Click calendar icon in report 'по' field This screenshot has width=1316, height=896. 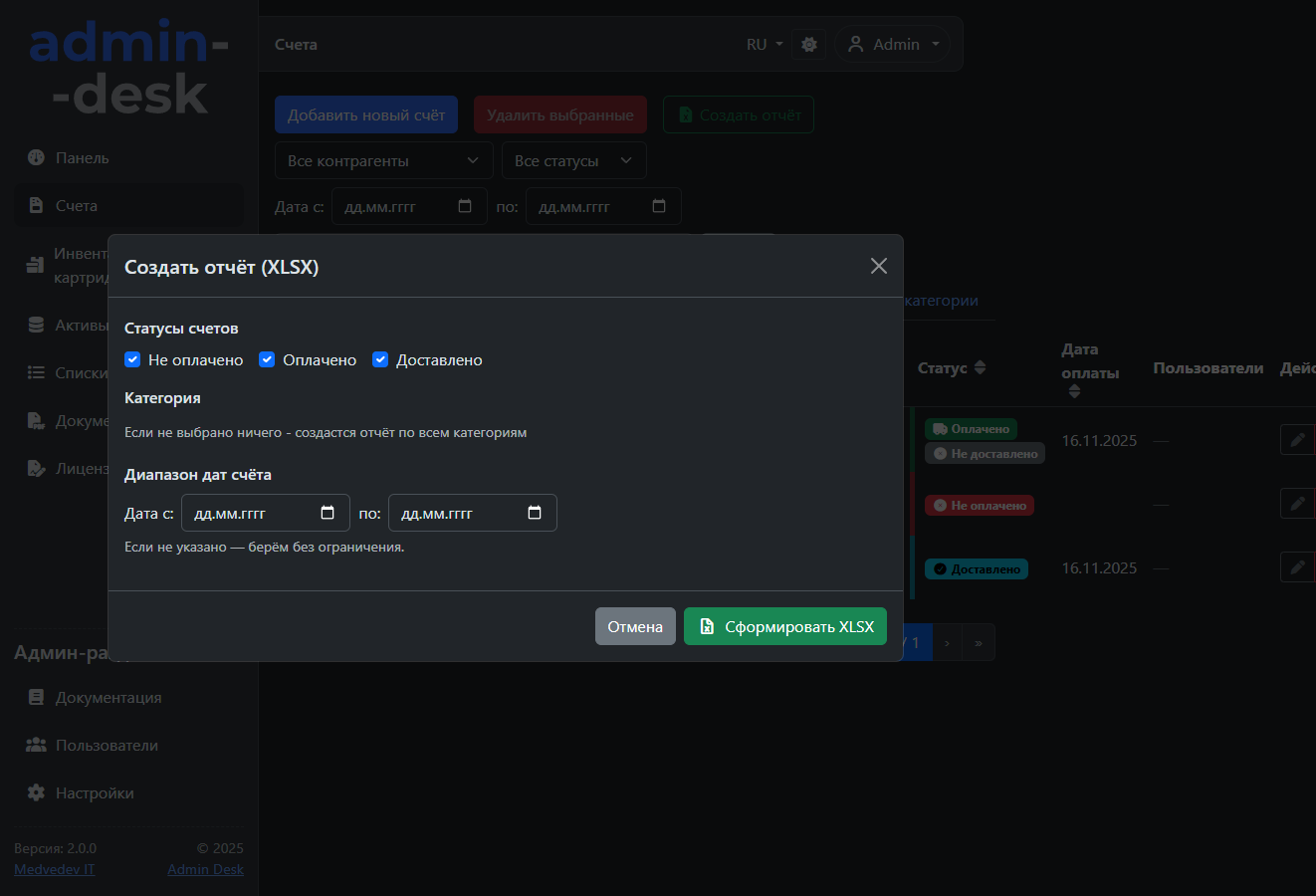535,513
